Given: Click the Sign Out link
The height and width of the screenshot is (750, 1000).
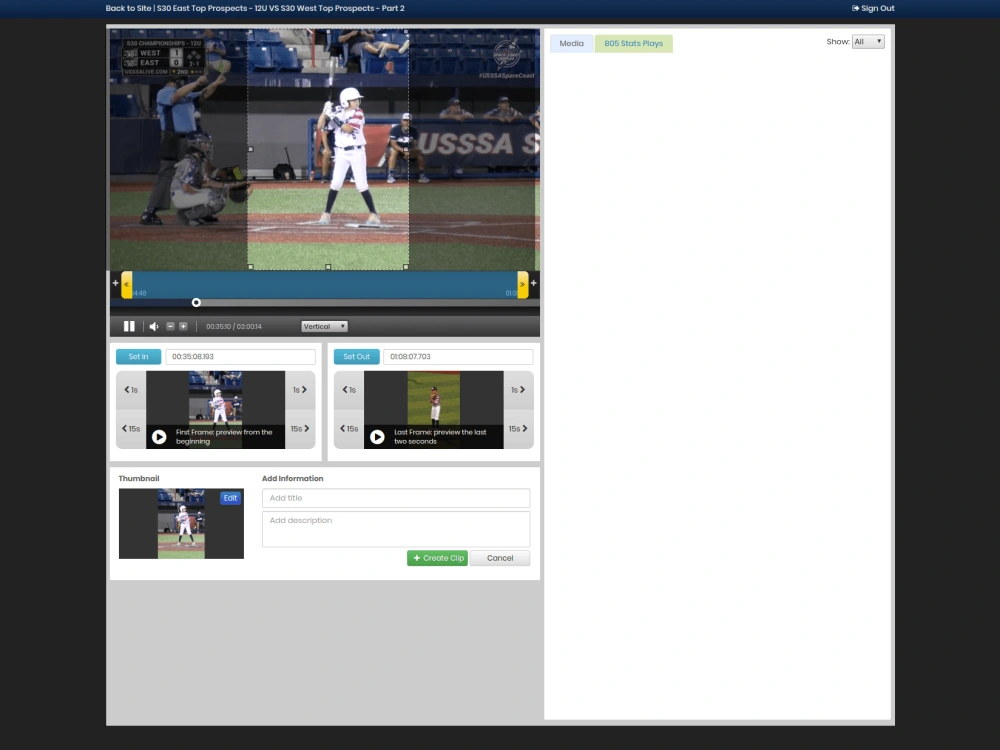Looking at the screenshot, I should (873, 8).
